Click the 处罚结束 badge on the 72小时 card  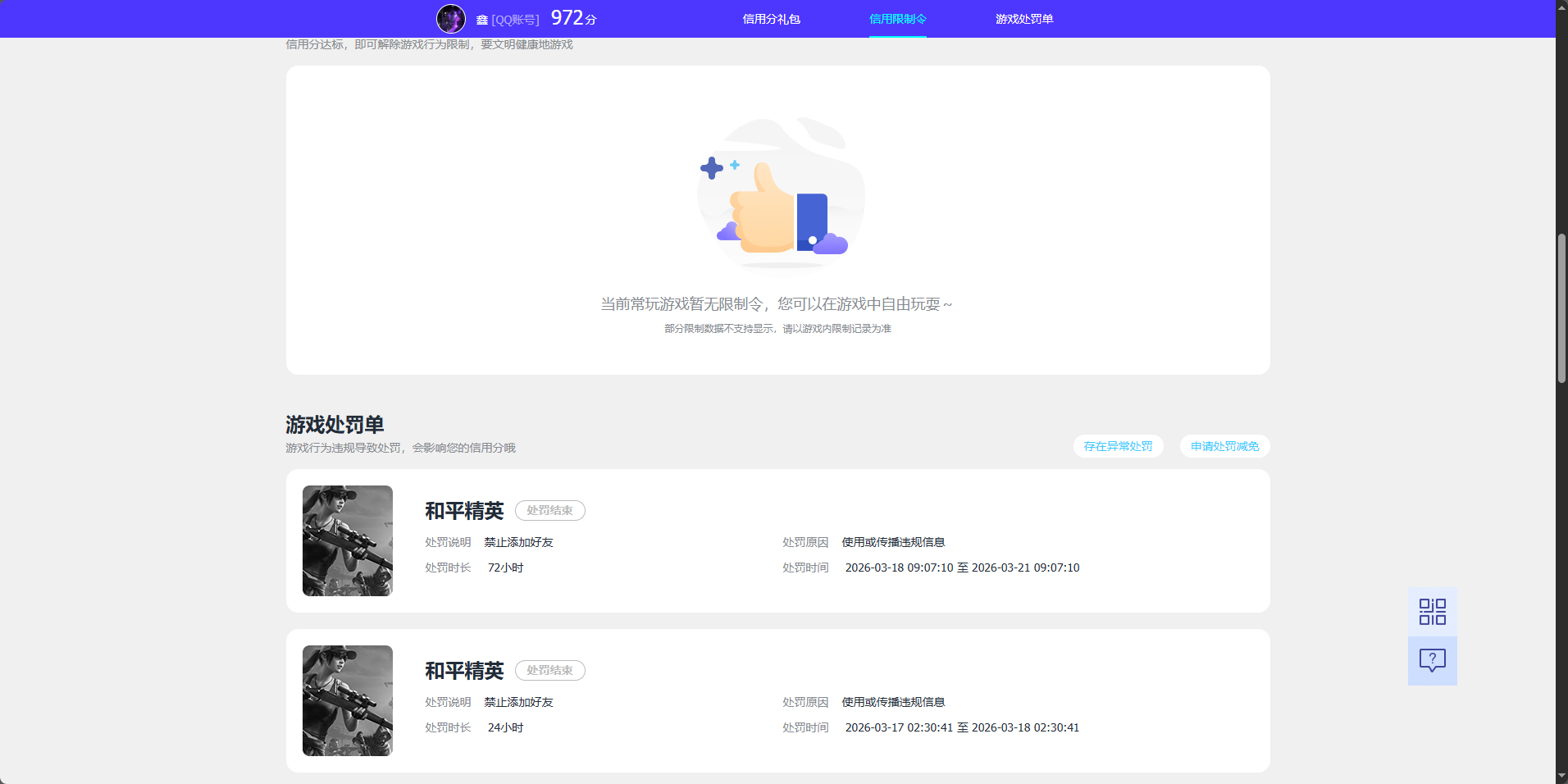coord(550,510)
